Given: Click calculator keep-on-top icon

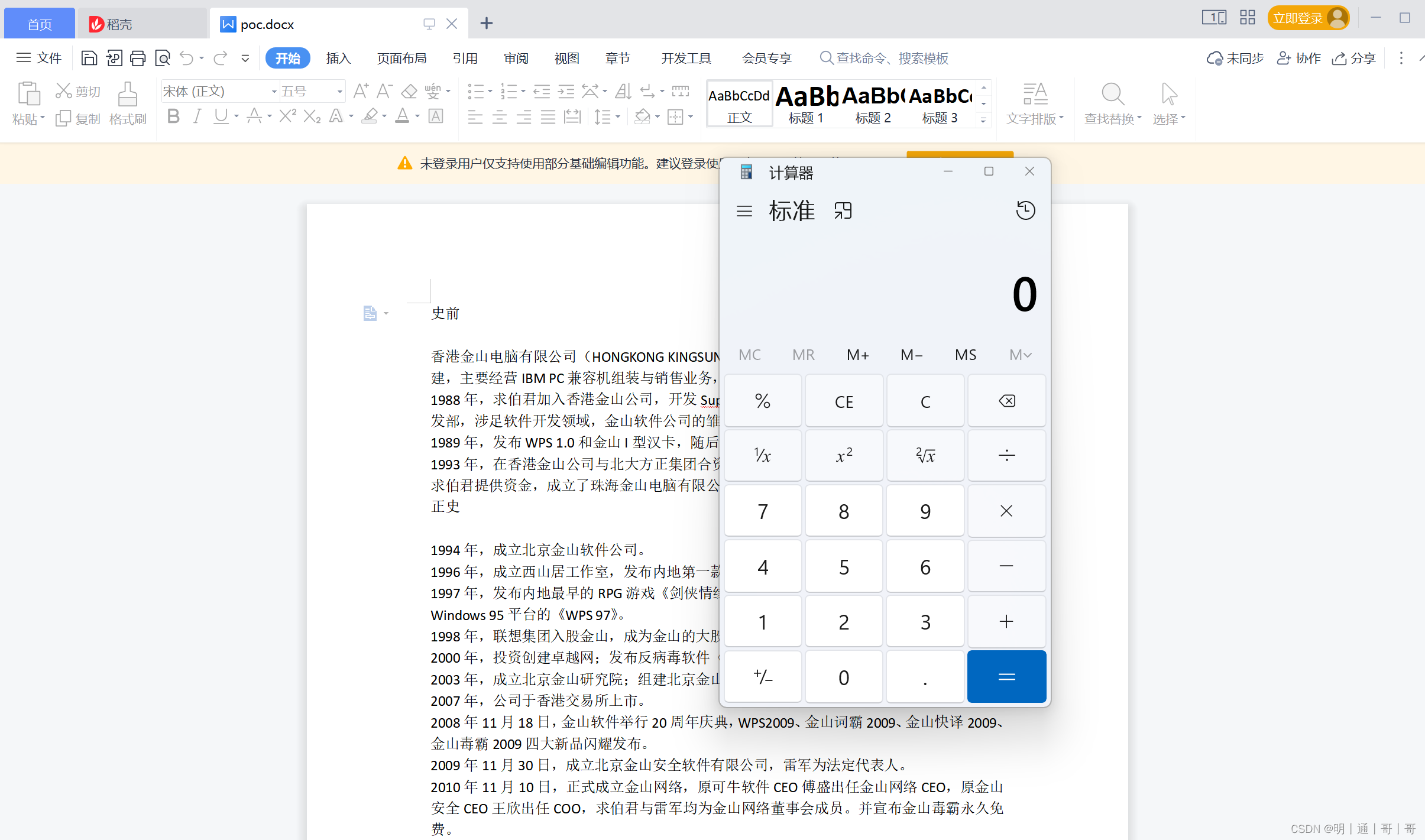Looking at the screenshot, I should click(x=843, y=210).
